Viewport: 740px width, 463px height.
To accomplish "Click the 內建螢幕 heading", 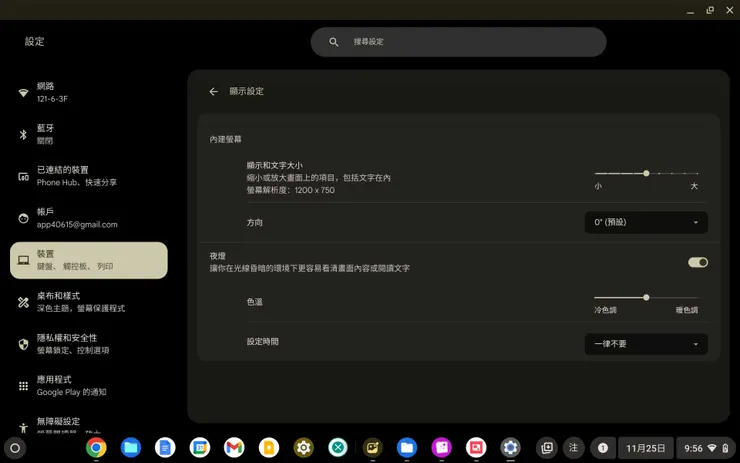I will pyautogui.click(x=226, y=139).
